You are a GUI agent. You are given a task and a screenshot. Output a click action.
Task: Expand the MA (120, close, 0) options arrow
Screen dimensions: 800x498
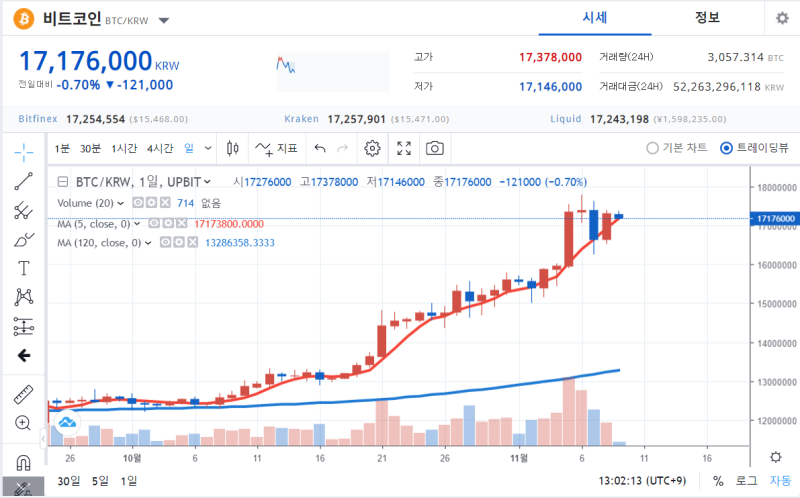(148, 243)
